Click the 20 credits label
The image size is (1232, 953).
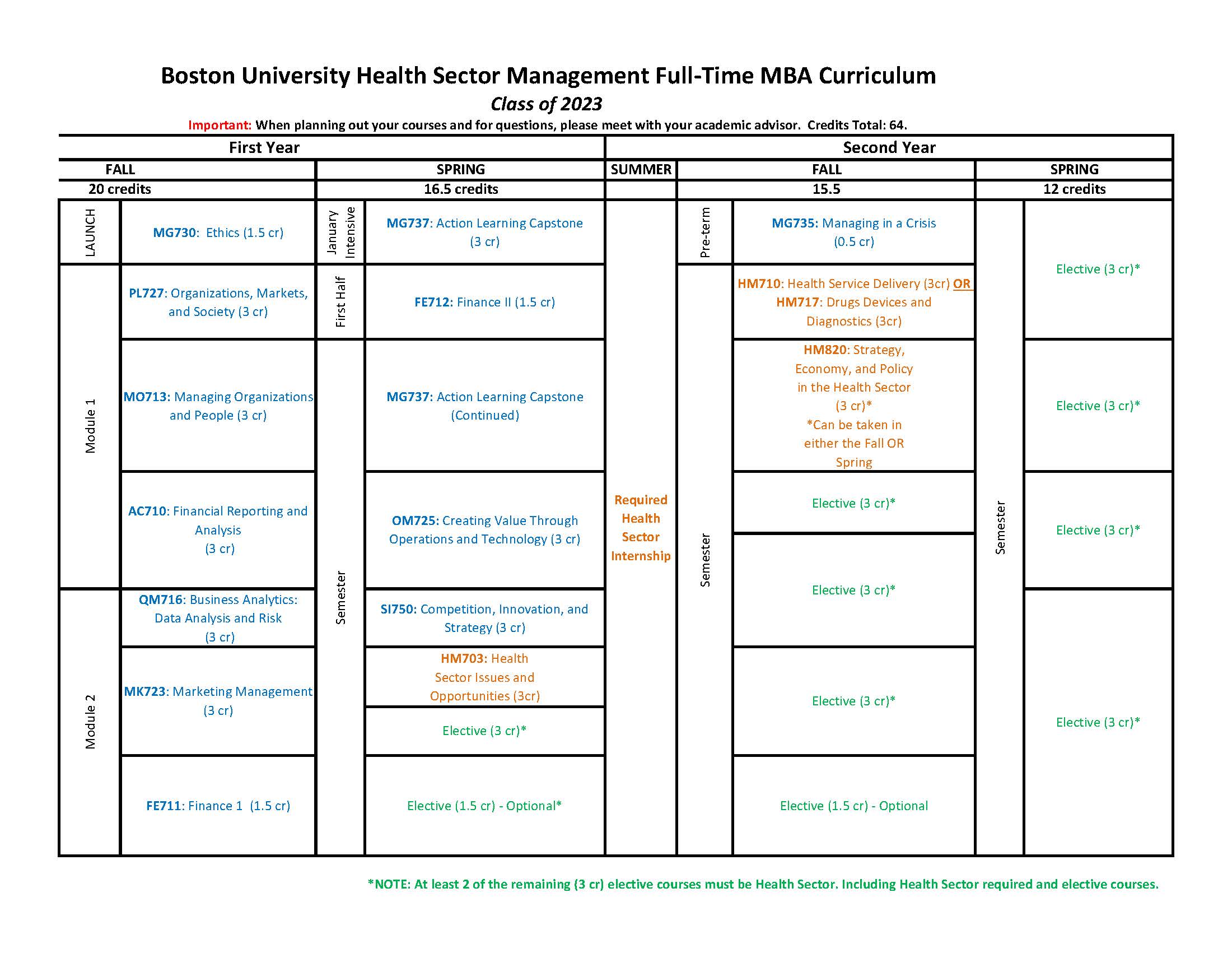tap(120, 189)
